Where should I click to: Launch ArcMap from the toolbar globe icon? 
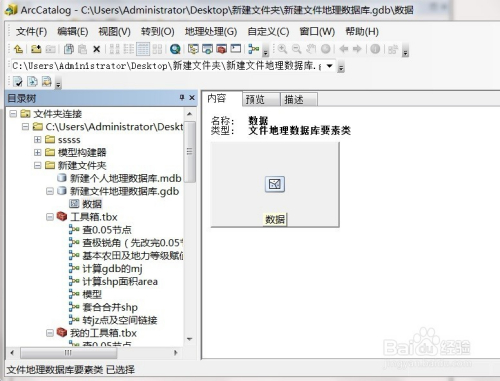(175, 49)
